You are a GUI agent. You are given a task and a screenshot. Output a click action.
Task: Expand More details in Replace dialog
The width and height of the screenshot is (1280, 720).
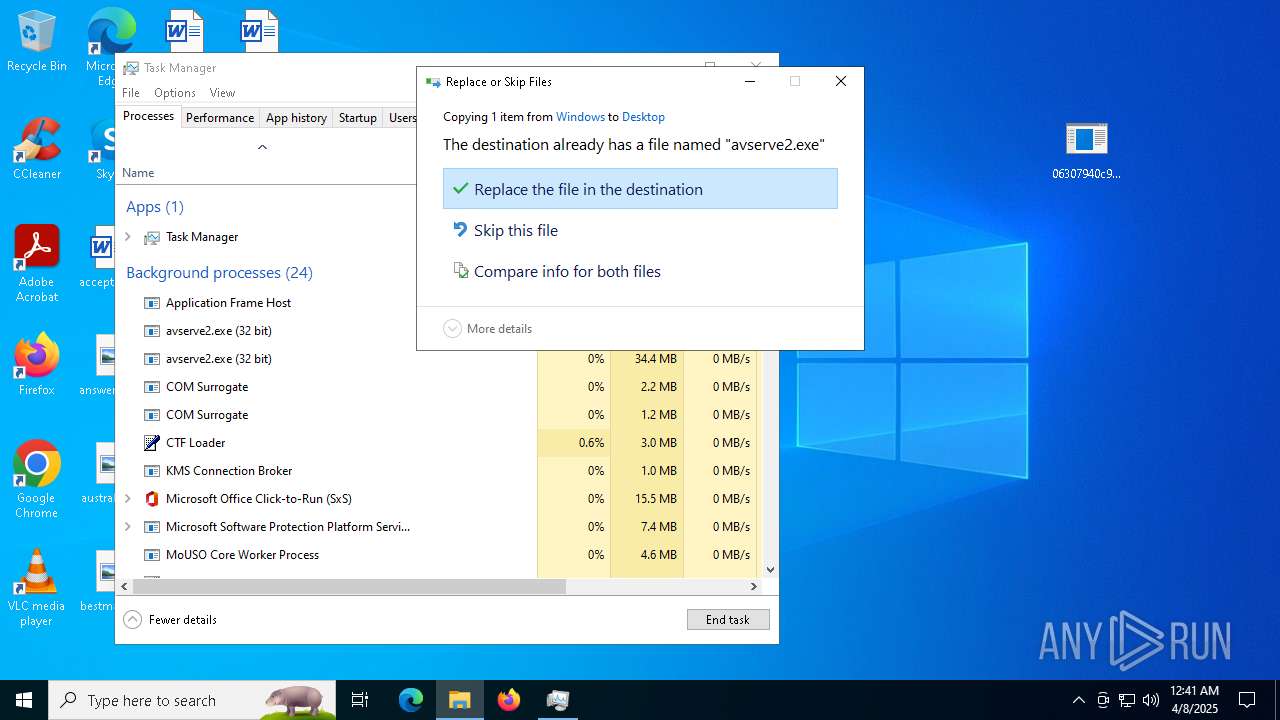pos(488,329)
